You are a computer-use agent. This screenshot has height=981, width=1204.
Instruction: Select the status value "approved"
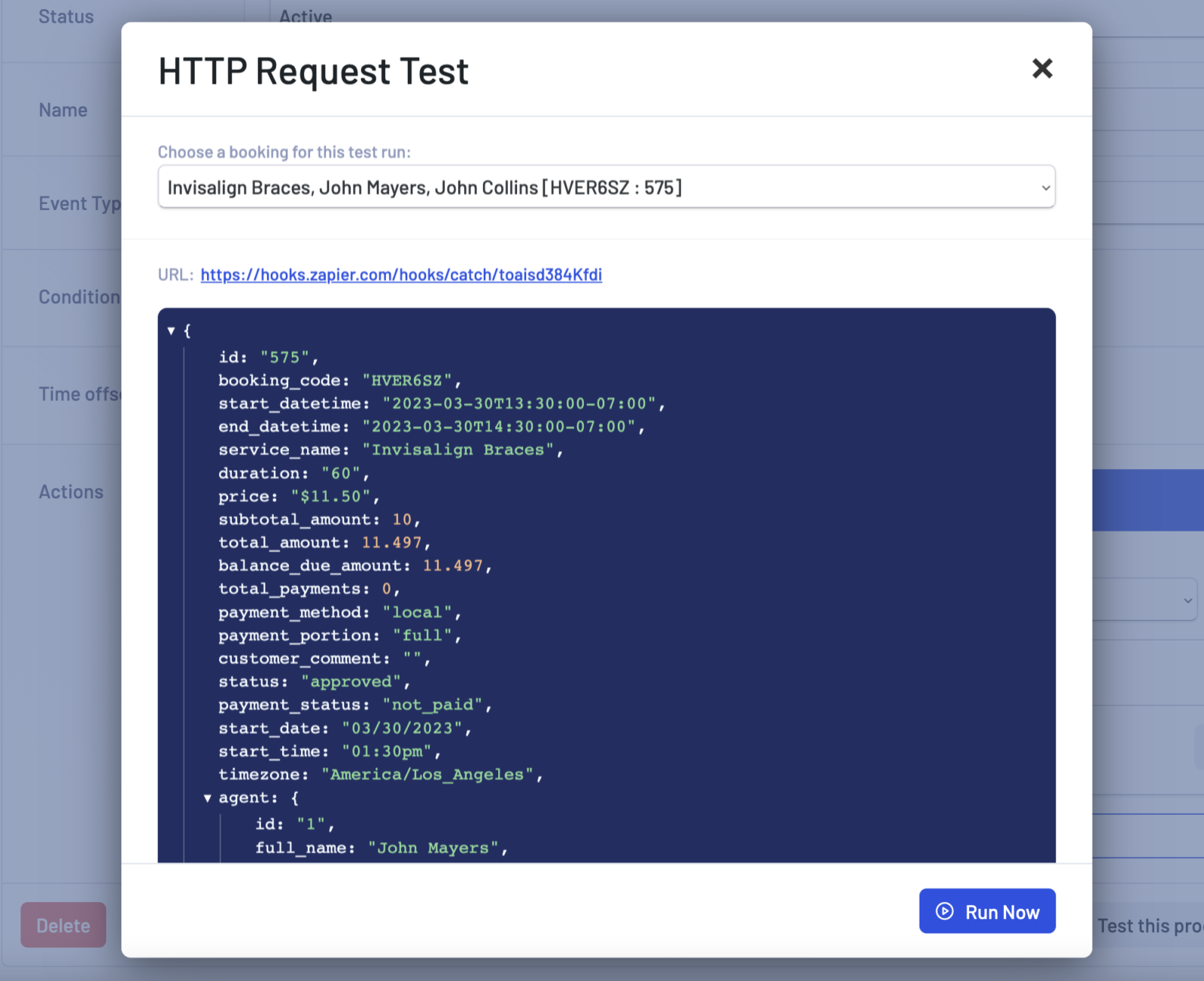pyautogui.click(x=351, y=681)
